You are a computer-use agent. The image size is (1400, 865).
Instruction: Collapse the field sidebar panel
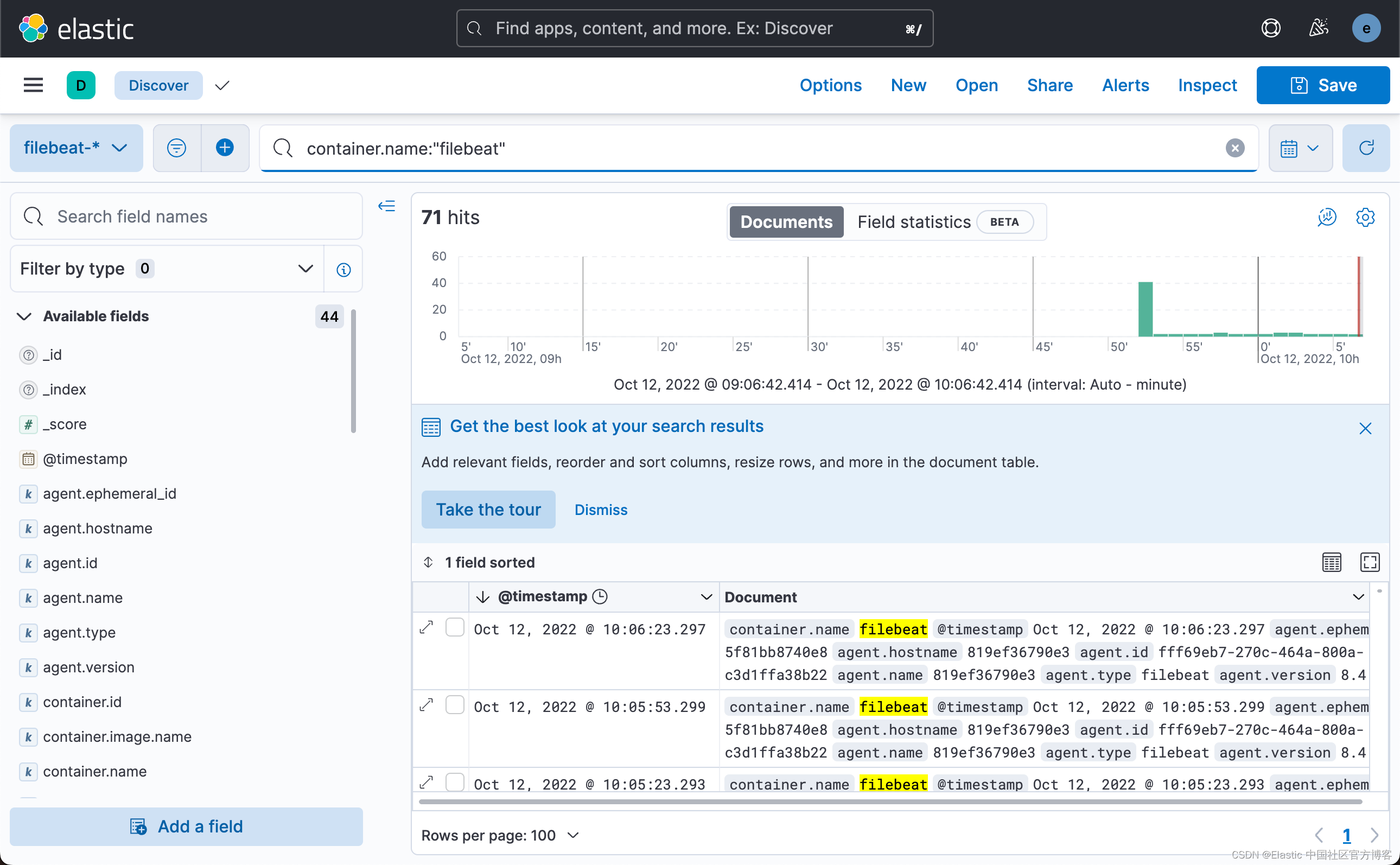click(x=386, y=206)
